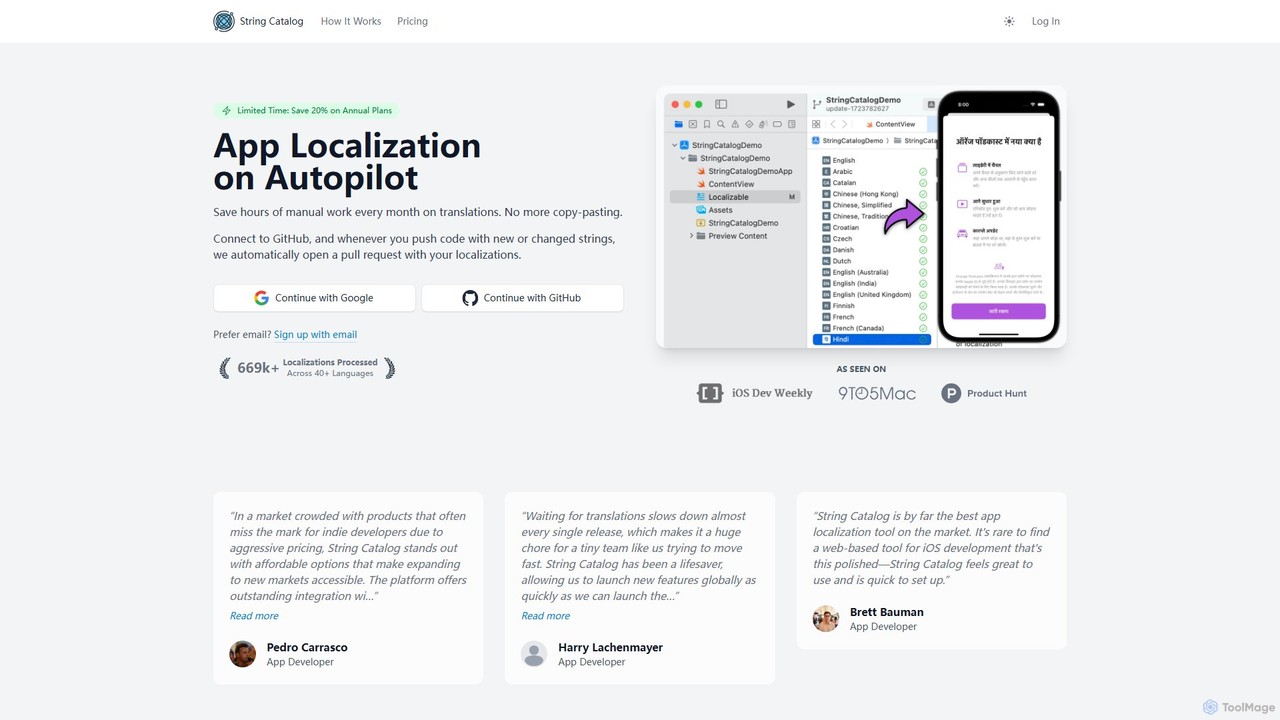Screen dimensions: 1280x720
Task: Open the Sign up with email link
Action: click(315, 335)
